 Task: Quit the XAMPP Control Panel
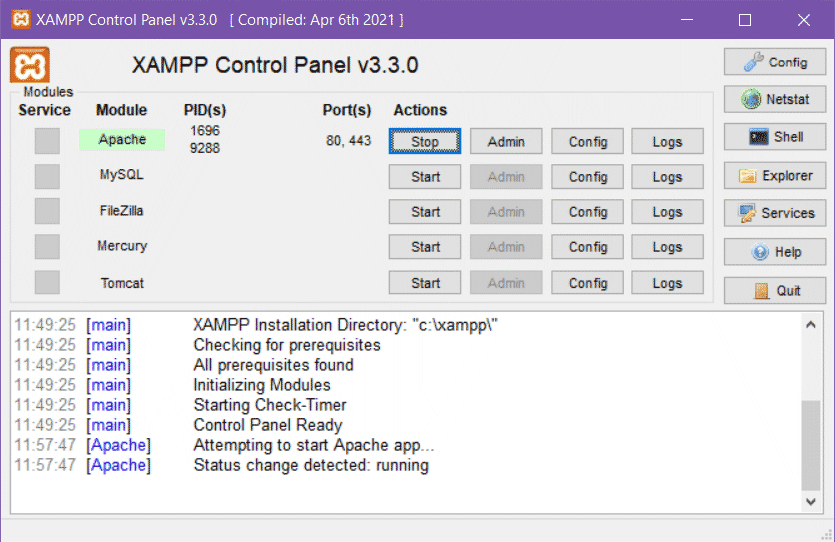775,290
